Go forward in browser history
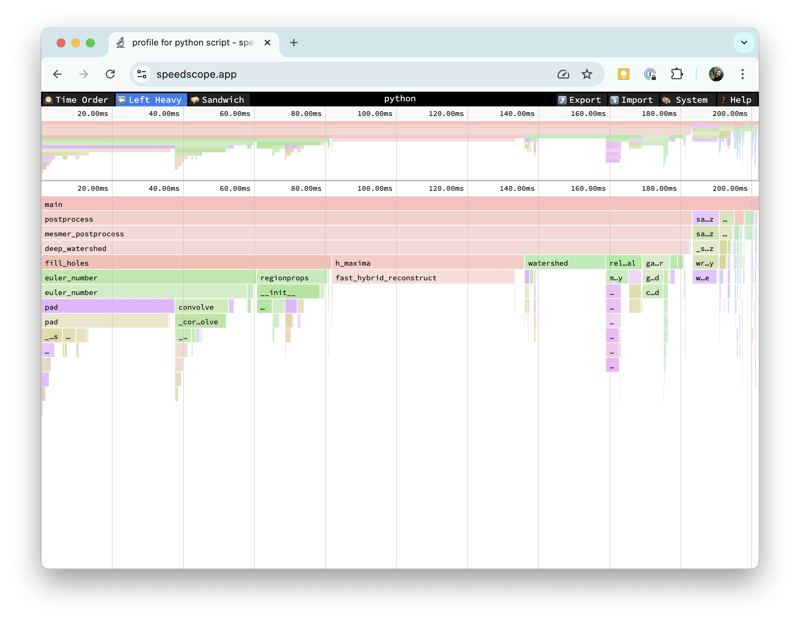This screenshot has height=623, width=800. [84, 74]
